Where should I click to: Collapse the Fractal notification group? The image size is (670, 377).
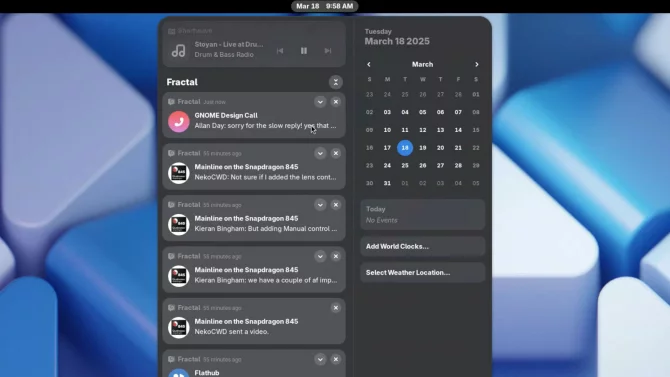(336, 82)
